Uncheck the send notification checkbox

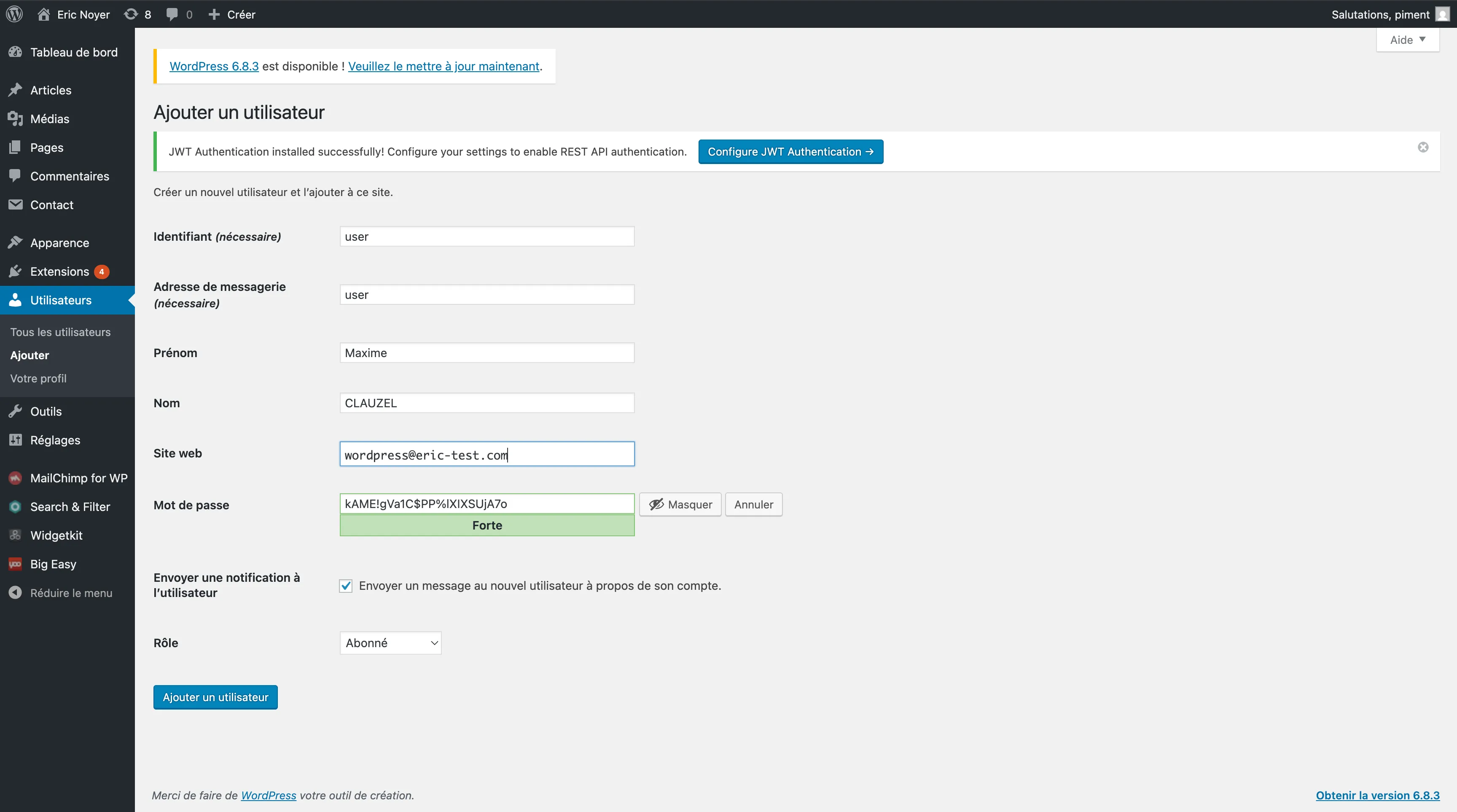(x=346, y=586)
